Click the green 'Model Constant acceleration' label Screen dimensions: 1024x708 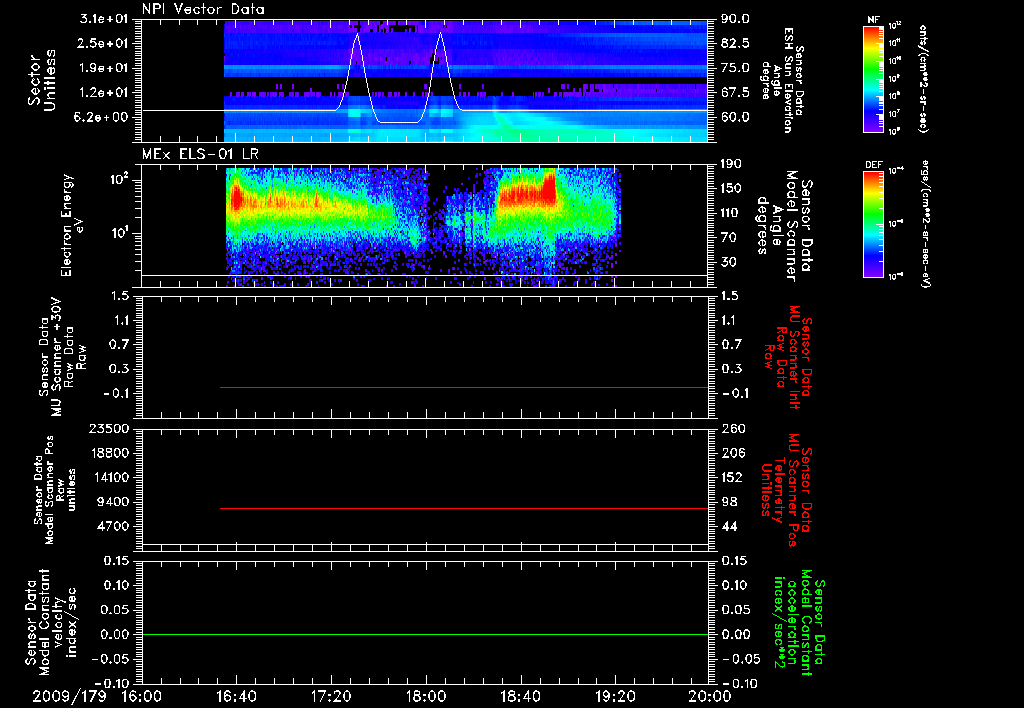click(798, 624)
